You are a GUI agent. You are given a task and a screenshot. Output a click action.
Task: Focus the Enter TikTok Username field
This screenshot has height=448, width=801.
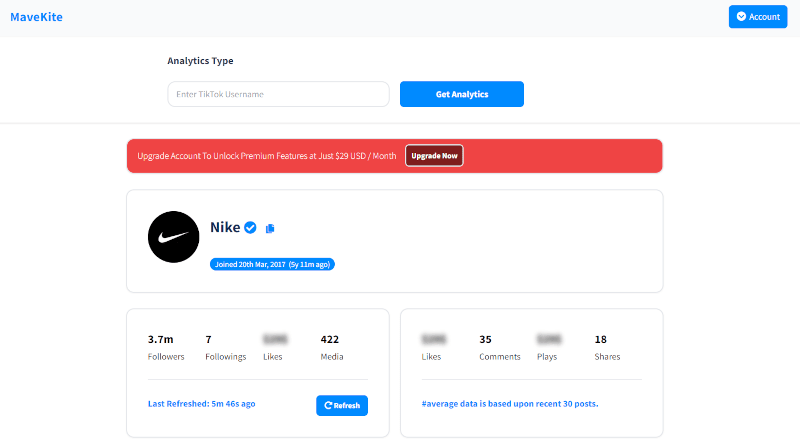(278, 94)
